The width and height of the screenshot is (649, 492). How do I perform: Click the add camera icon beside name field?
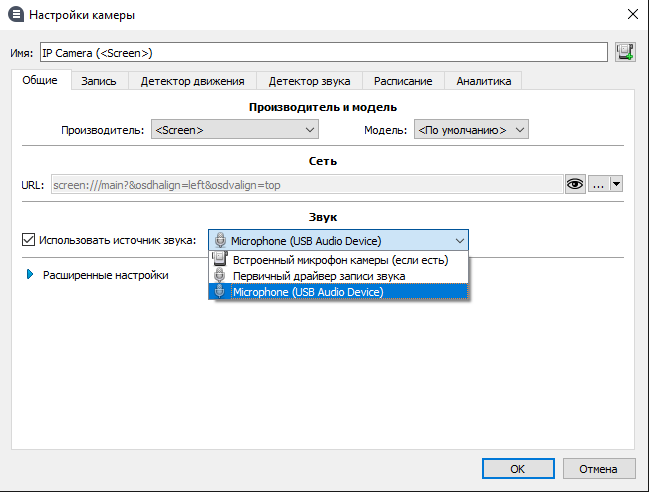click(x=626, y=52)
